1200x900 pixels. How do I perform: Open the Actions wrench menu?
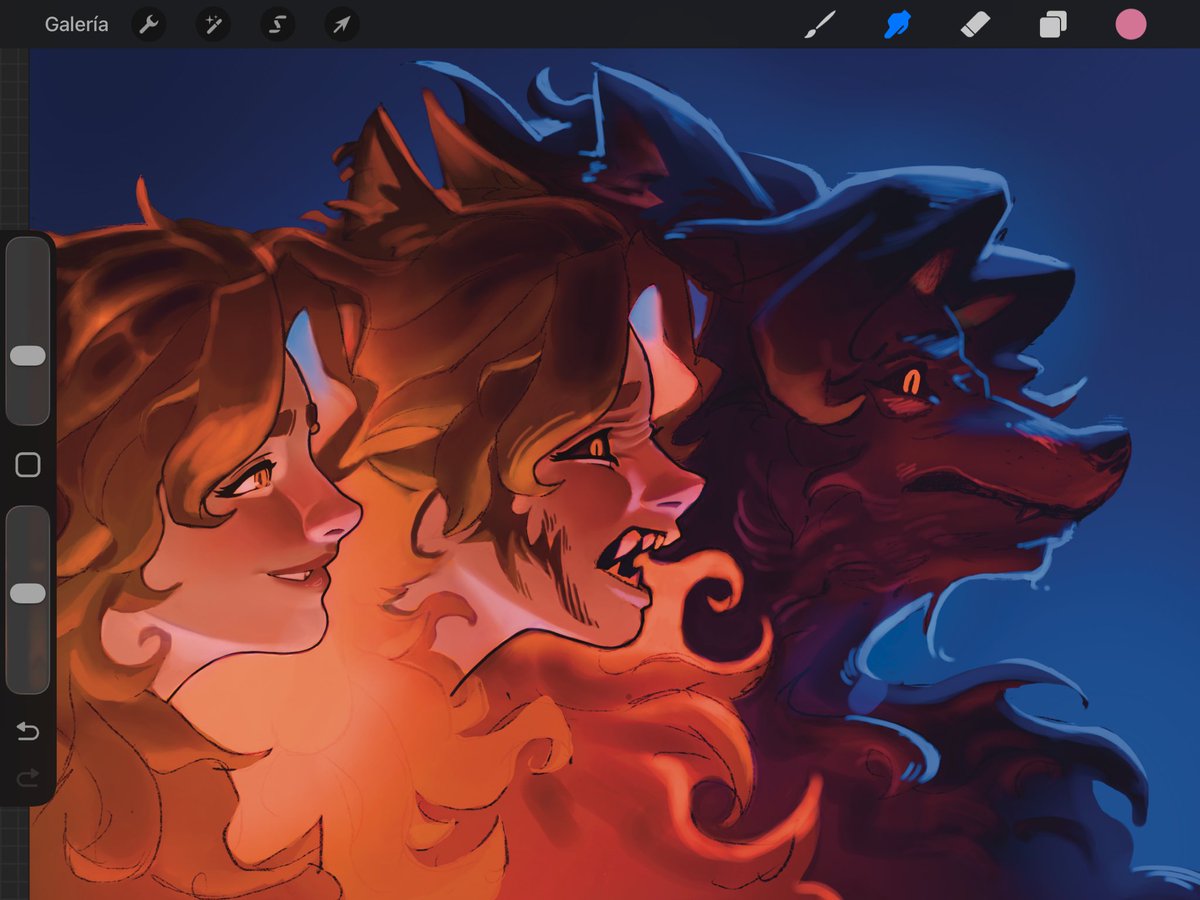(149, 25)
